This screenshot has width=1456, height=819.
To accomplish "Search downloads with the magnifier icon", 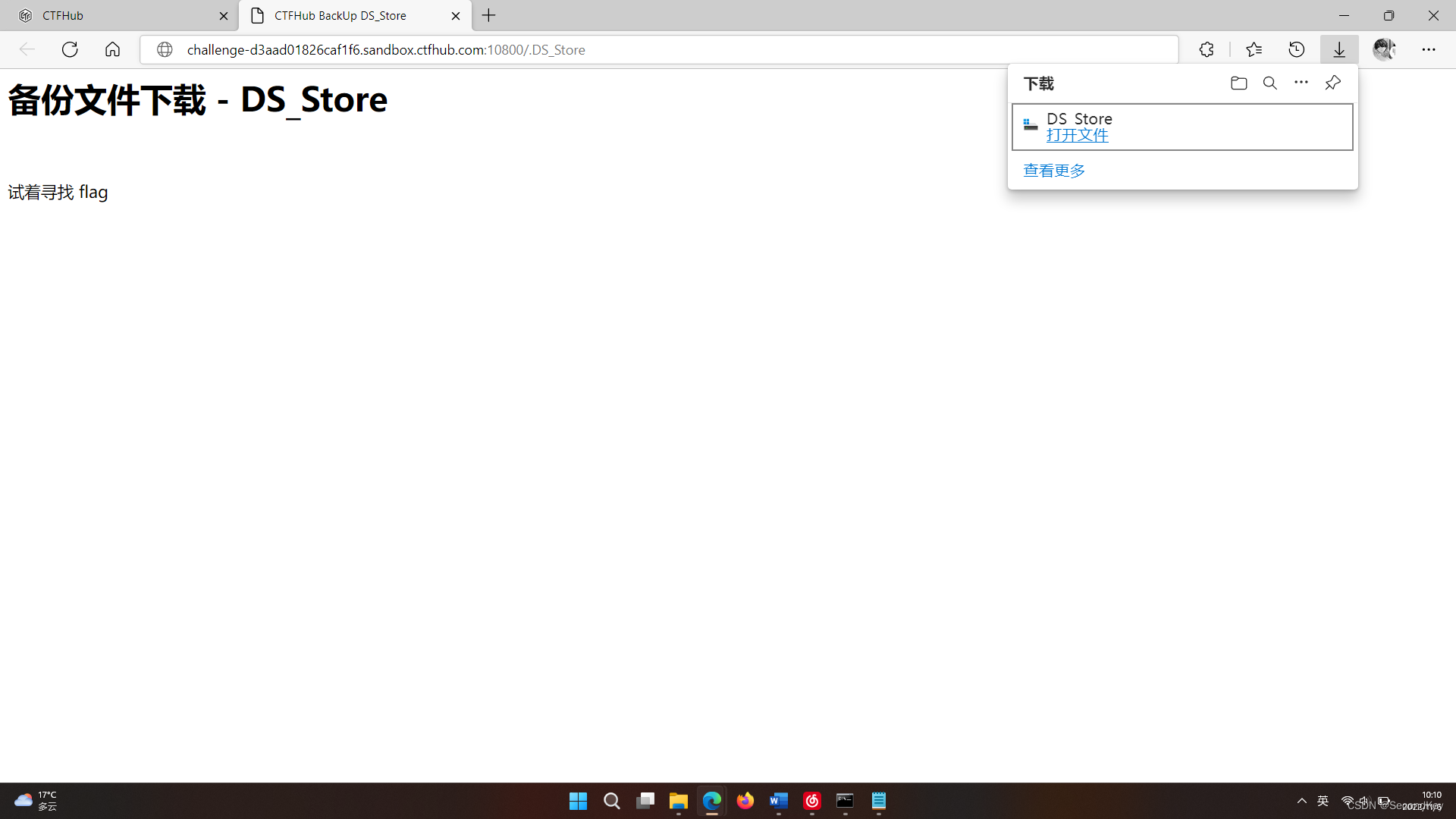I will pos(1270,83).
